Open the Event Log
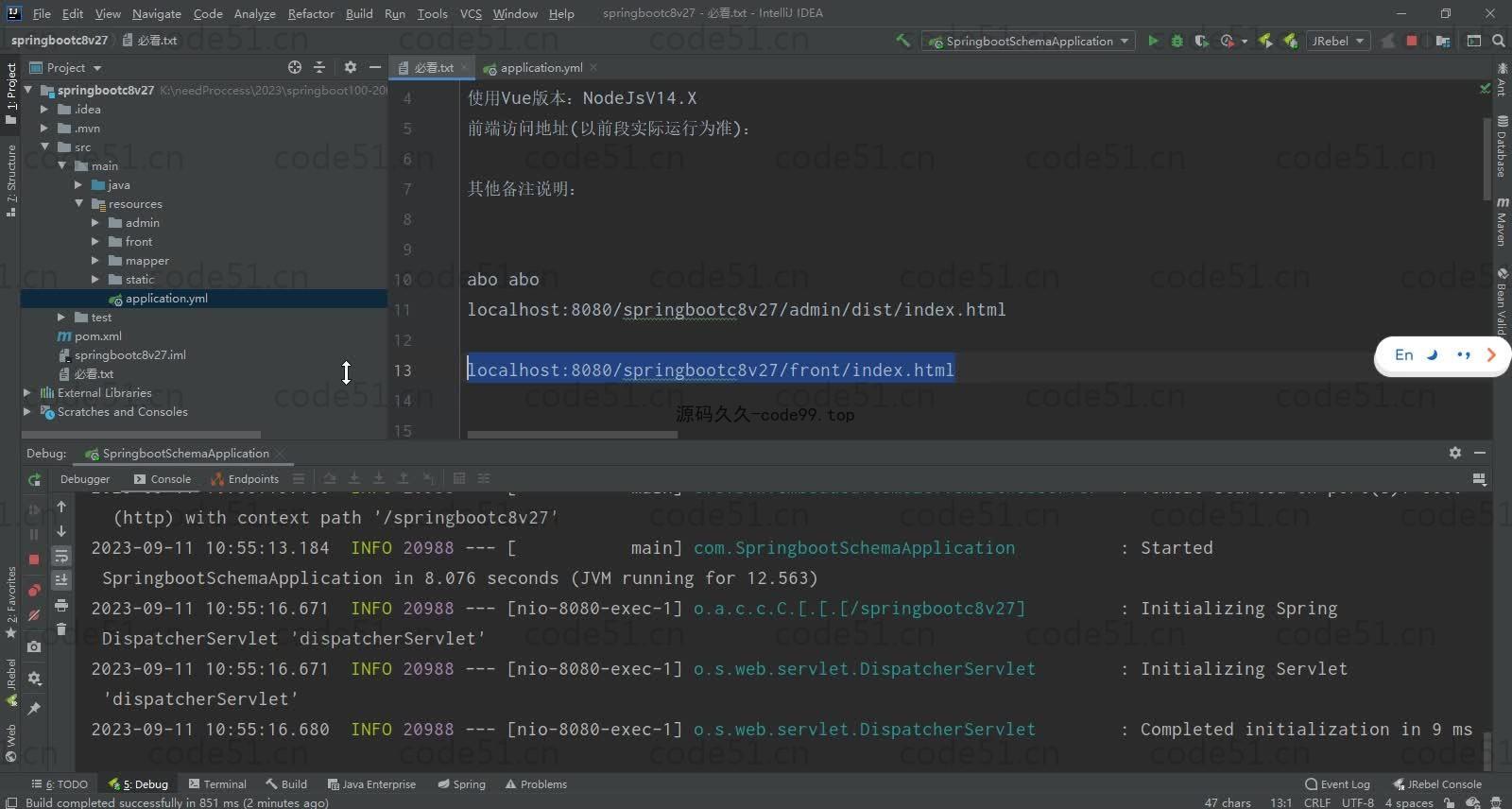Screen dimensions: 1512x809 pyautogui.click(x=1337, y=784)
